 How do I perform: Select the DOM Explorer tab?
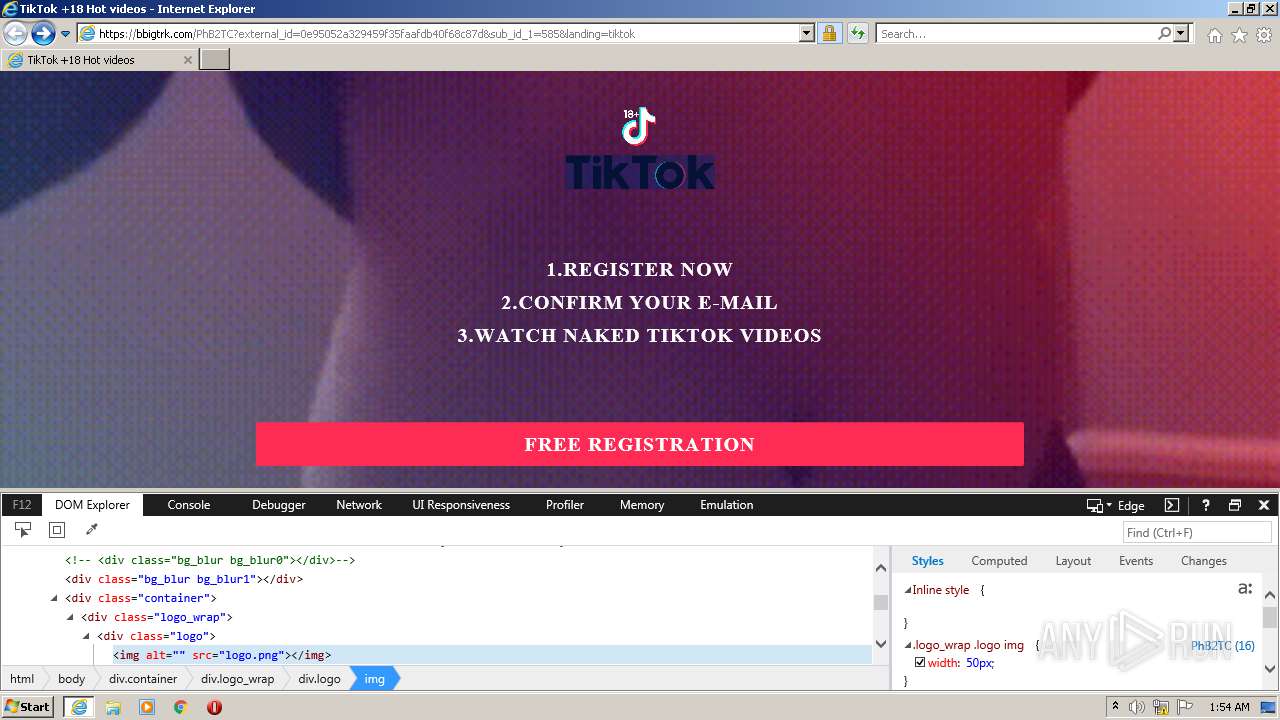point(93,505)
